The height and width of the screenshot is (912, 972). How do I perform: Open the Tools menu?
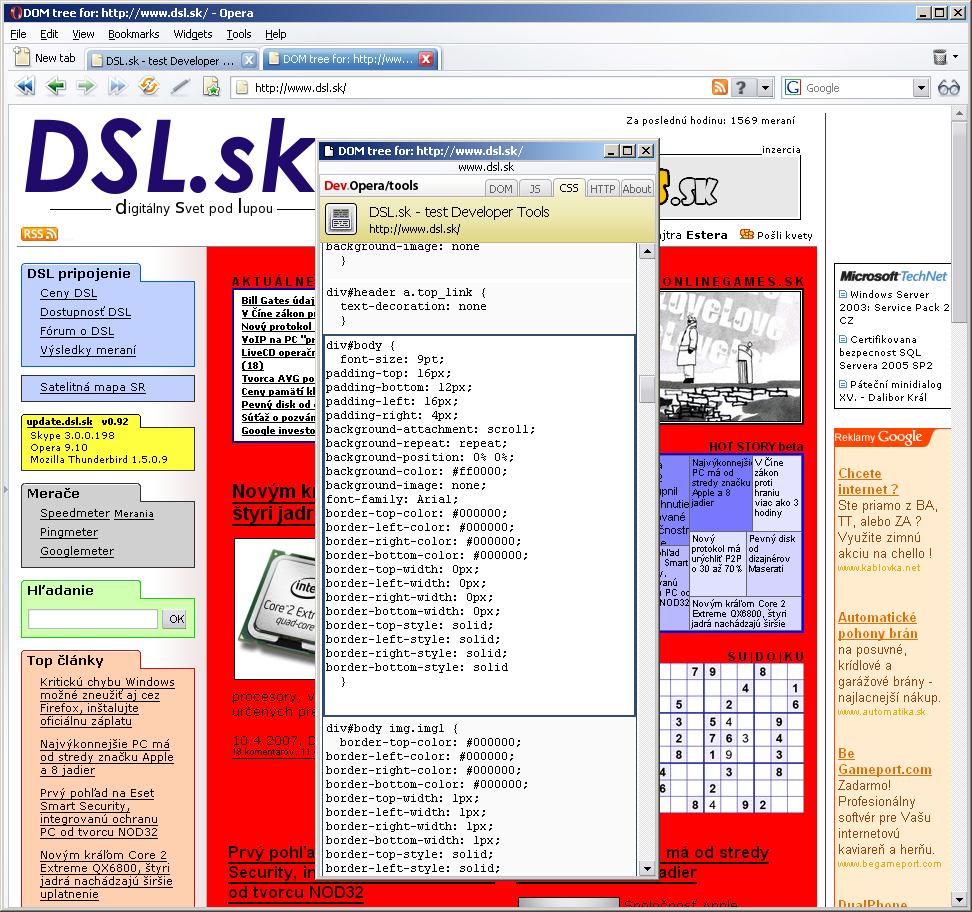click(x=239, y=34)
